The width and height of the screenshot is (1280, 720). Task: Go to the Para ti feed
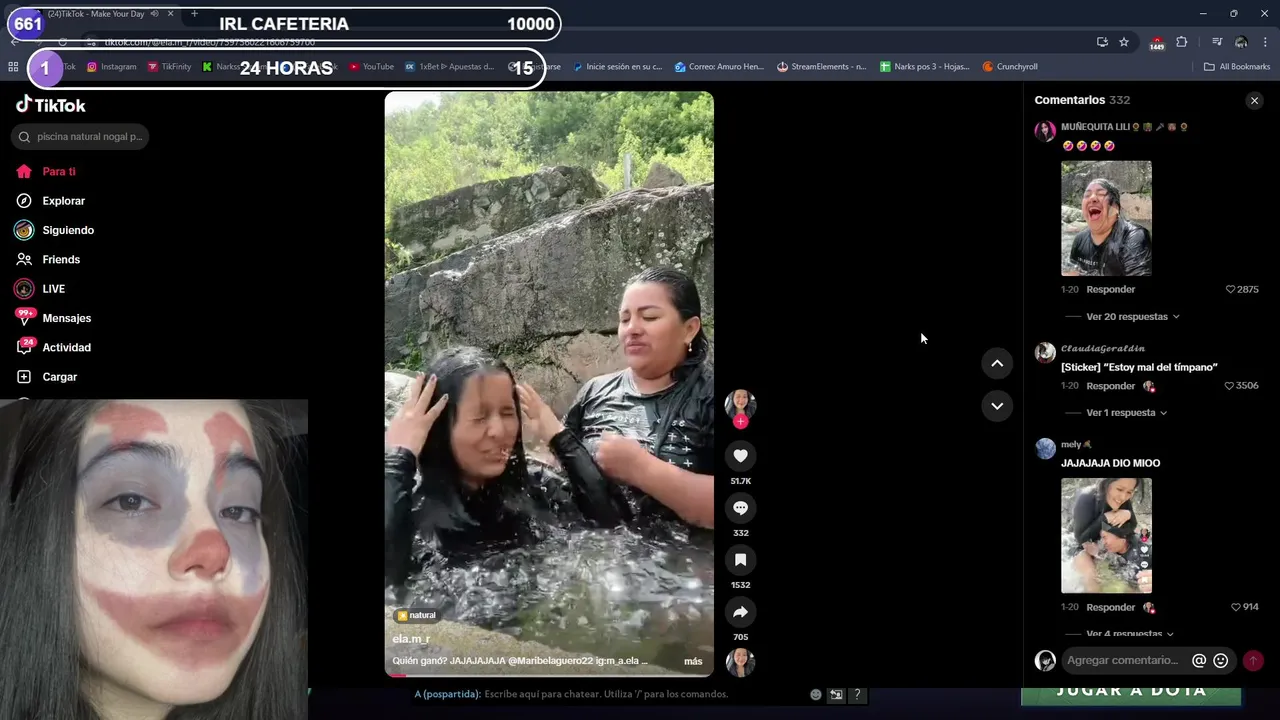[x=46, y=172]
